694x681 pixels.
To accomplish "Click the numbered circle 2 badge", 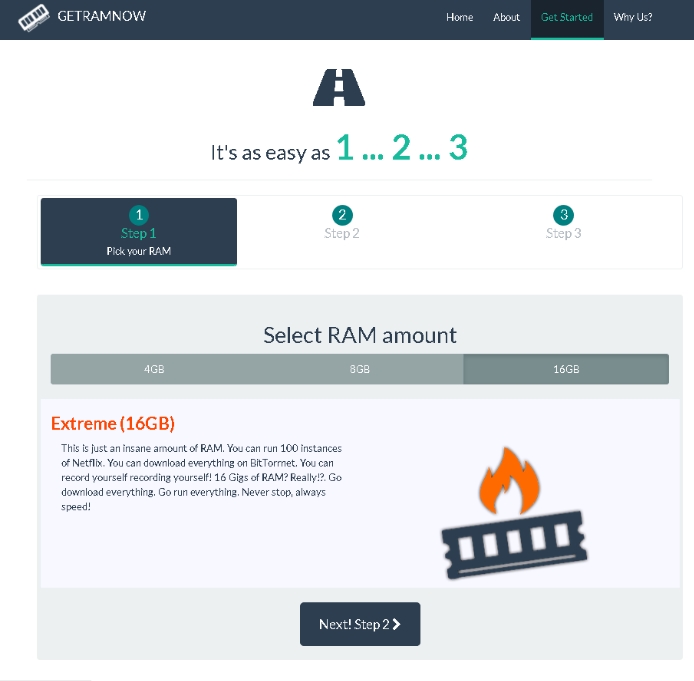I will pyautogui.click(x=342, y=215).
